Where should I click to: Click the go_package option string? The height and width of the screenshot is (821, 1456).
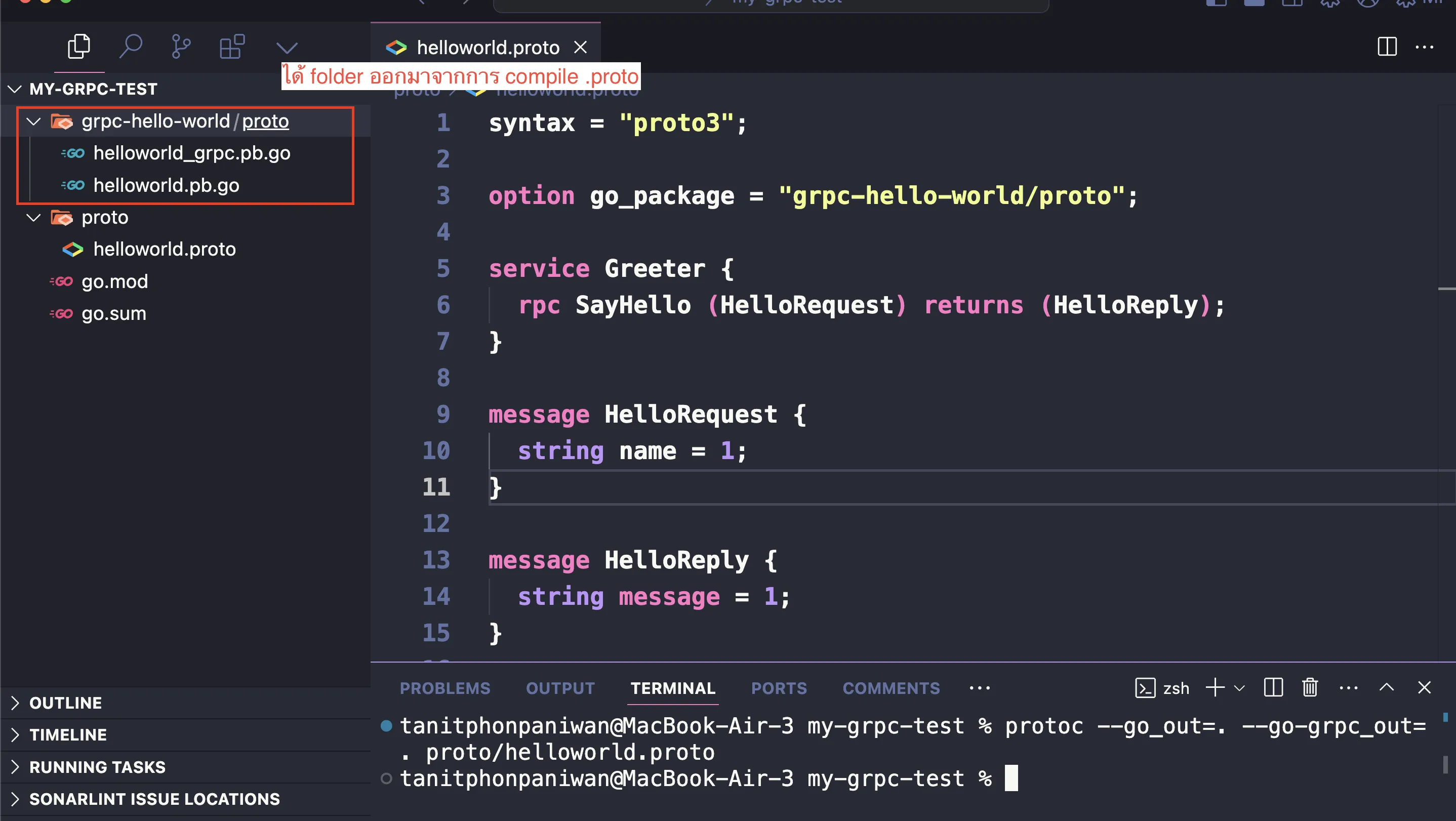point(951,195)
